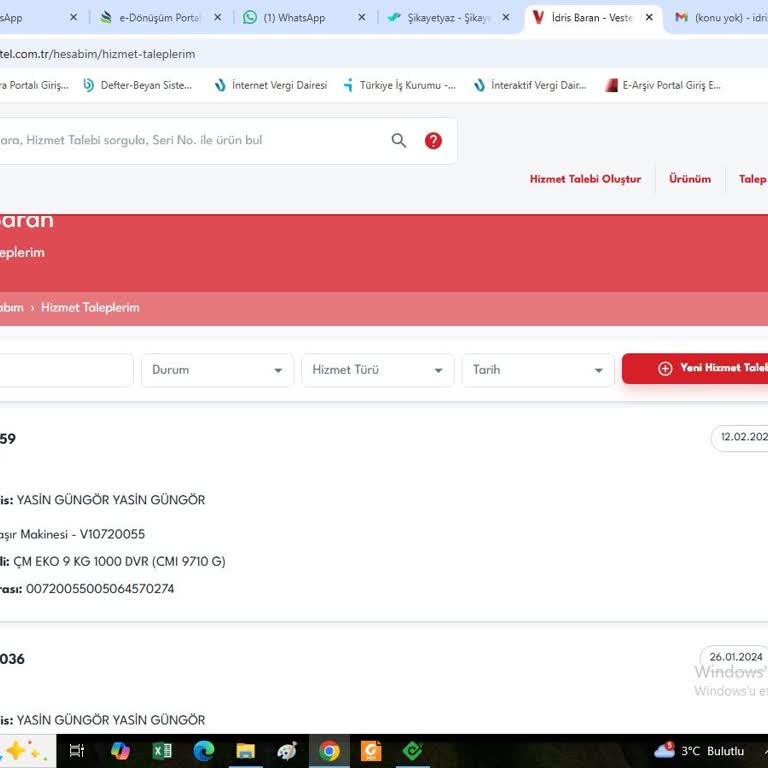Click the search magnifier icon
This screenshot has width=768, height=768.
(x=399, y=141)
